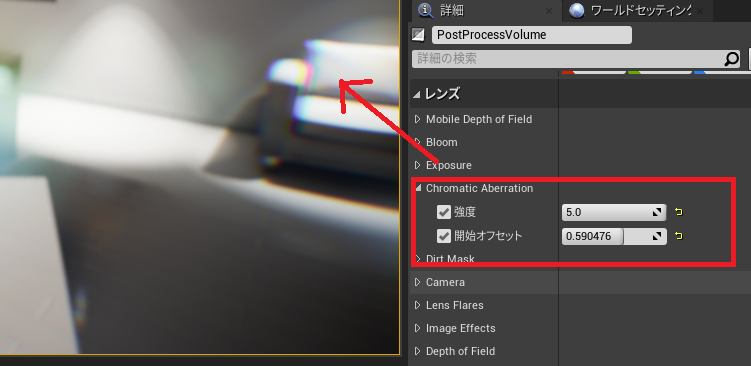Screen dimensions: 751x366
Task: Expand the Lens Flares section
Action: pos(417,305)
